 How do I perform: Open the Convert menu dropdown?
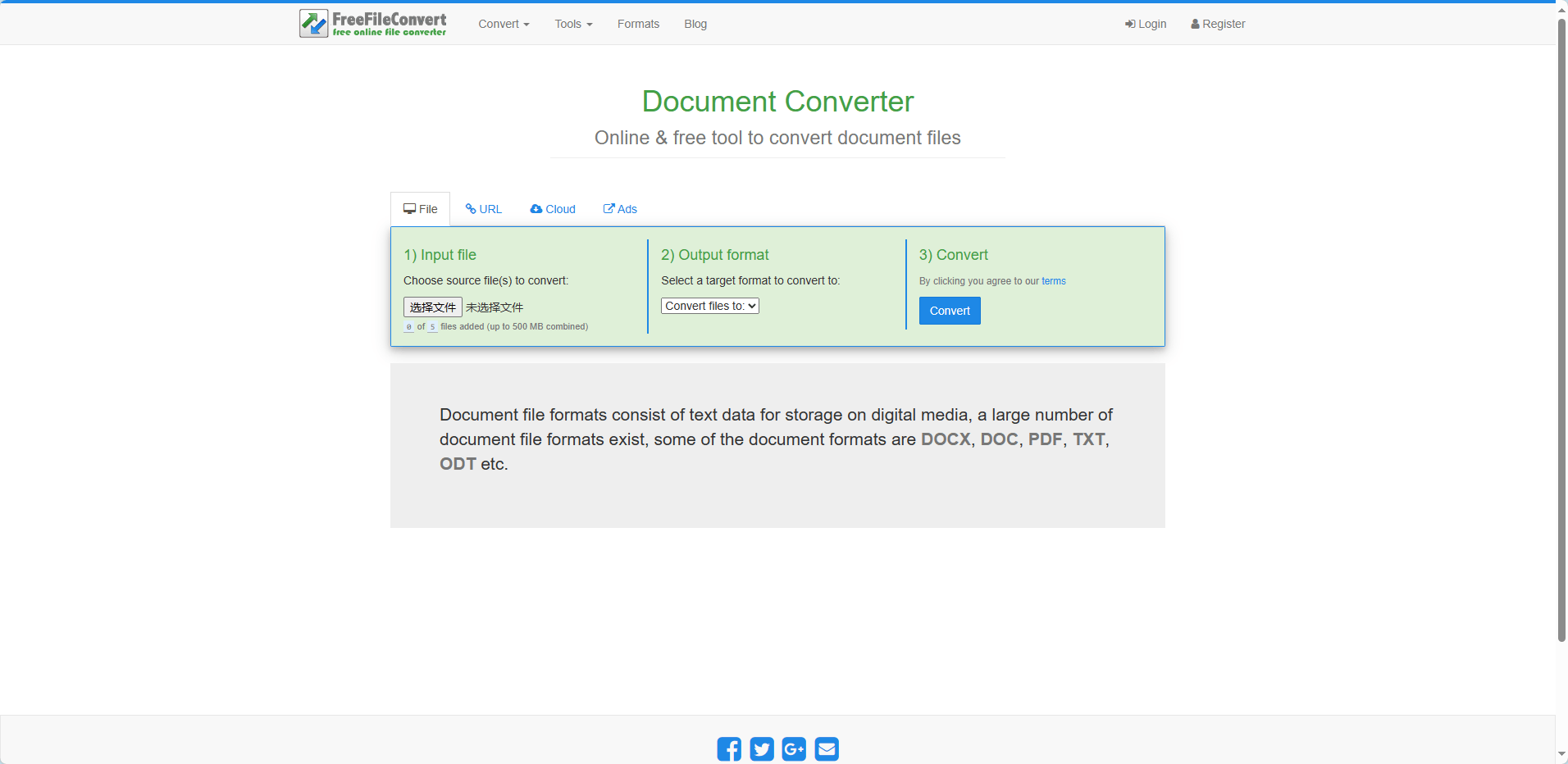click(504, 24)
